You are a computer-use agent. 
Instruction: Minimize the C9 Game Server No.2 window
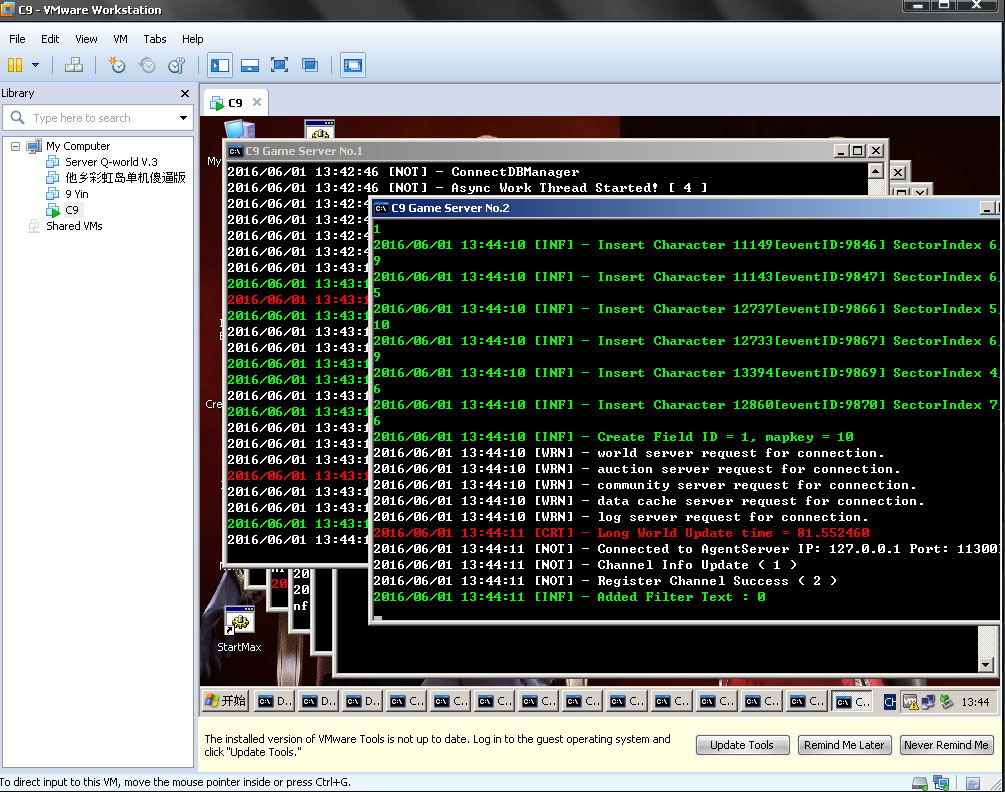tap(986, 208)
